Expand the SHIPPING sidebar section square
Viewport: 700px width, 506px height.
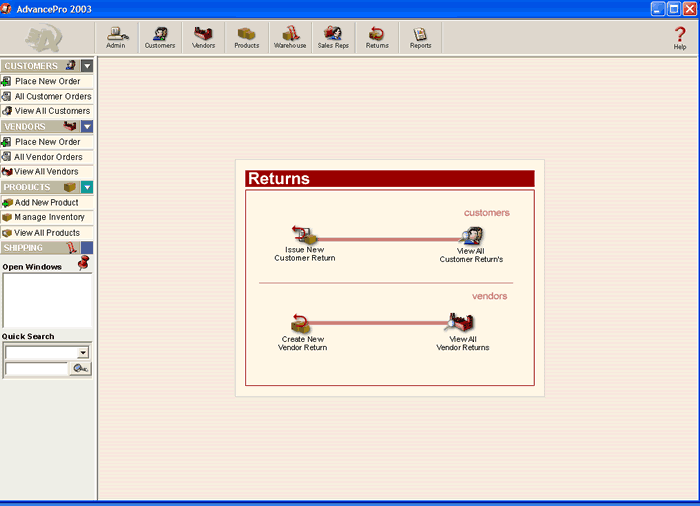click(x=87, y=248)
